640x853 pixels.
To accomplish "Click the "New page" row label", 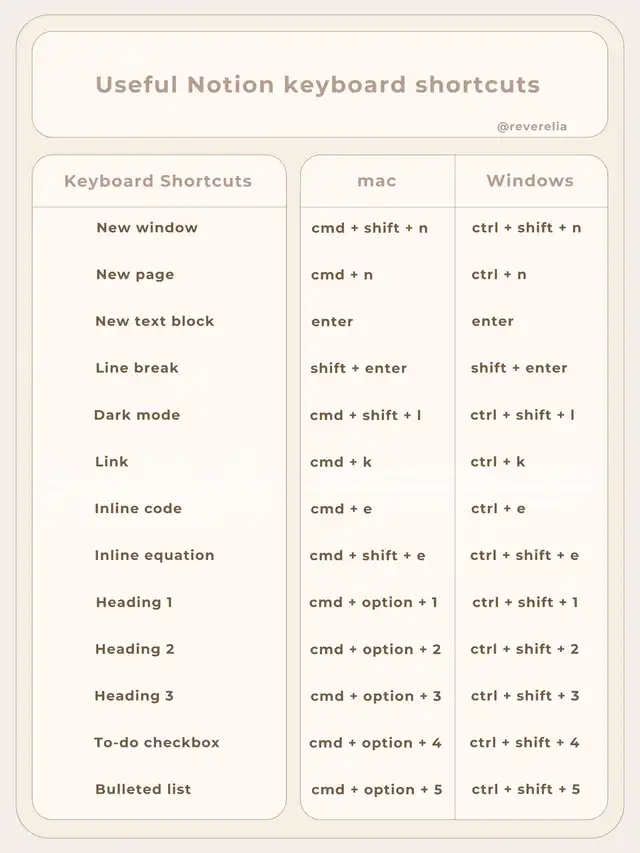I will click(135, 275).
